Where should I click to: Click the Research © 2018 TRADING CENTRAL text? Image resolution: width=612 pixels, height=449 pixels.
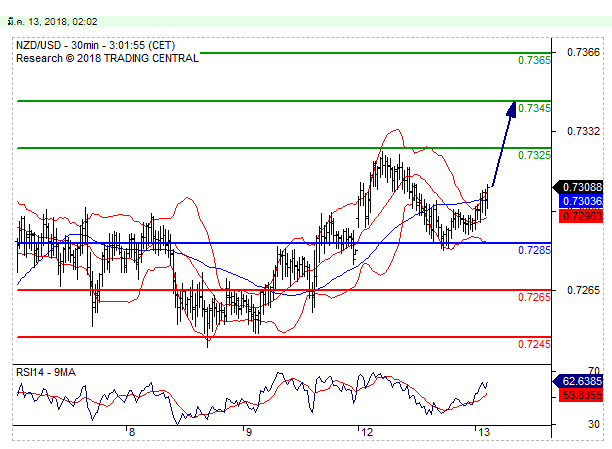pos(107,59)
